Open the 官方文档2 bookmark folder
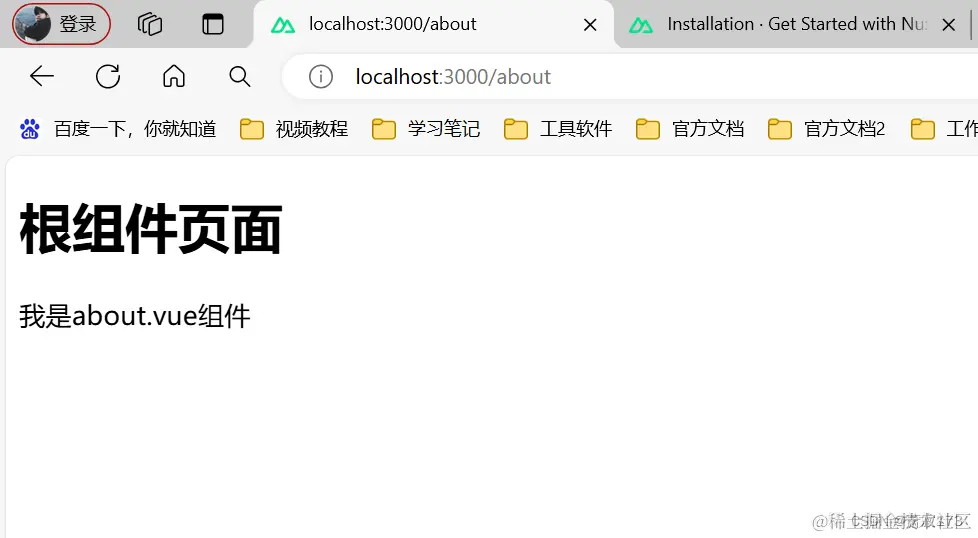Viewport: 978px width, 538px height. pyautogui.click(x=826, y=129)
